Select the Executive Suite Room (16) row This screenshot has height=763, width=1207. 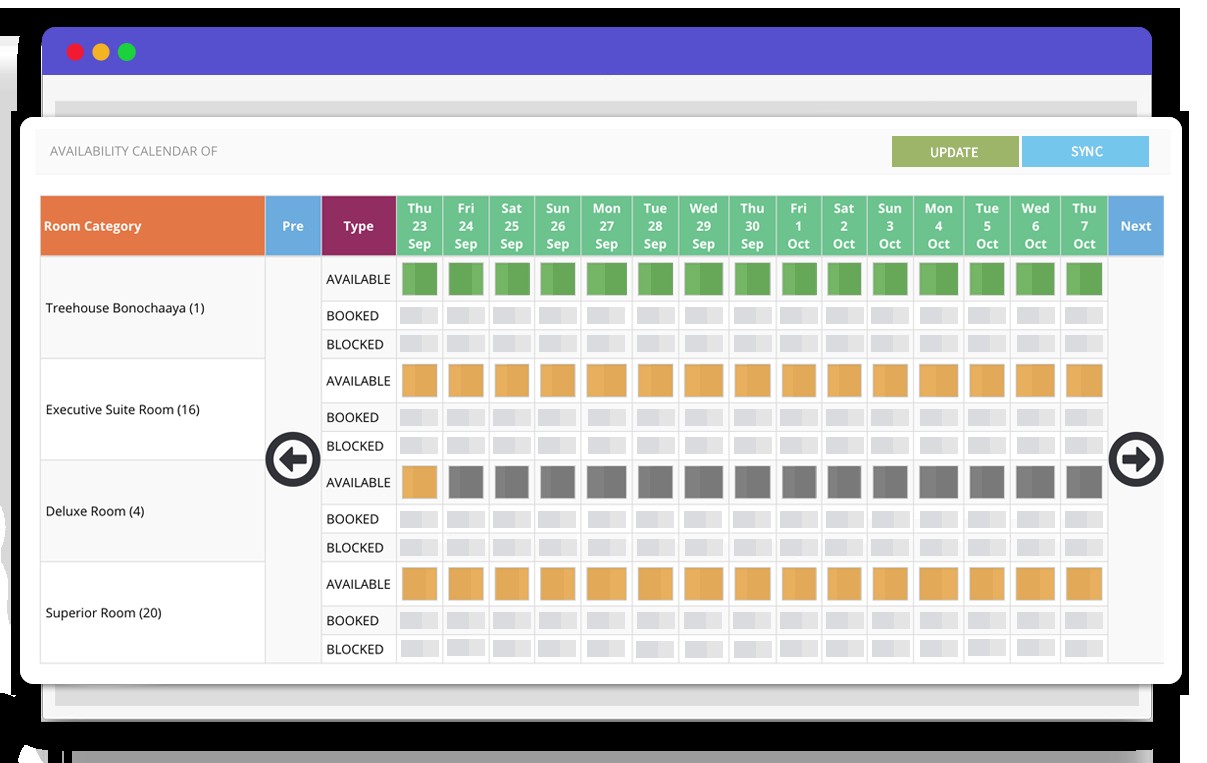pyautogui.click(x=123, y=410)
